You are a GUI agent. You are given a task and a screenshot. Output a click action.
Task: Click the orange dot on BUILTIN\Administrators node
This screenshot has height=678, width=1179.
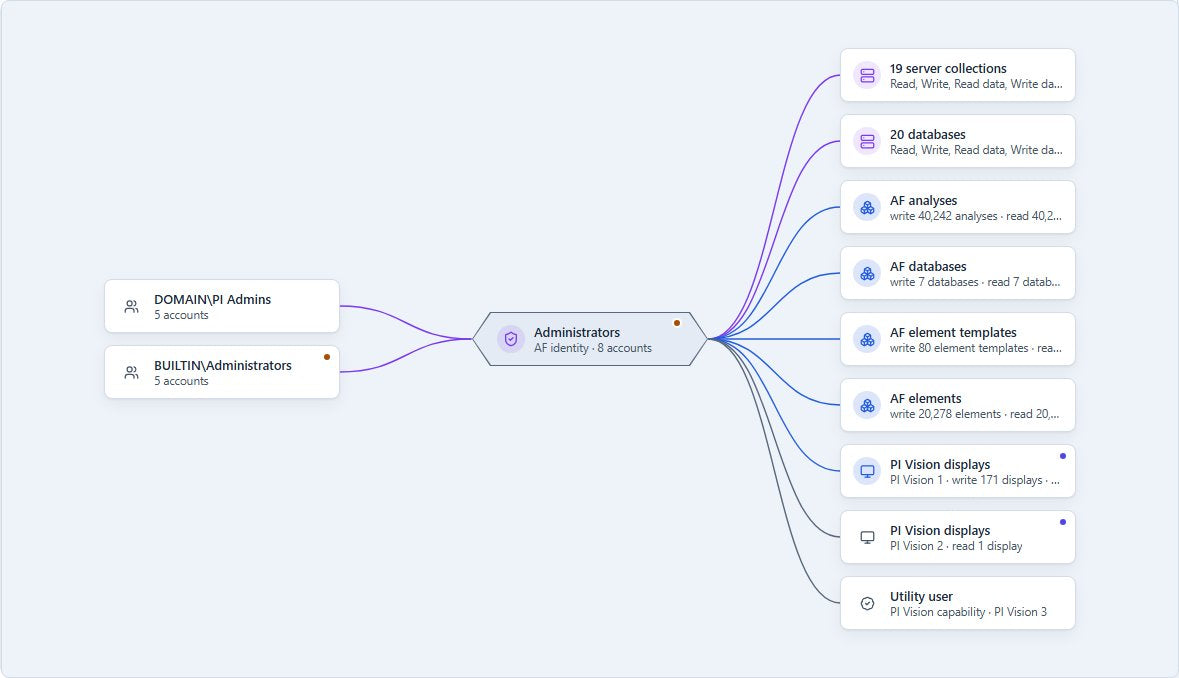(x=326, y=357)
